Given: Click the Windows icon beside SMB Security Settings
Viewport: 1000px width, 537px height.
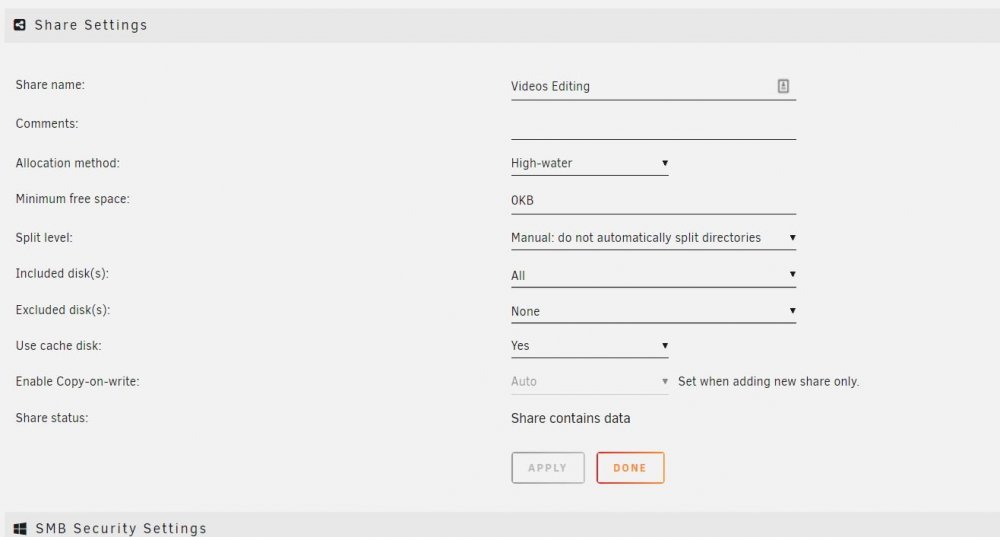Looking at the screenshot, I should point(20,529).
